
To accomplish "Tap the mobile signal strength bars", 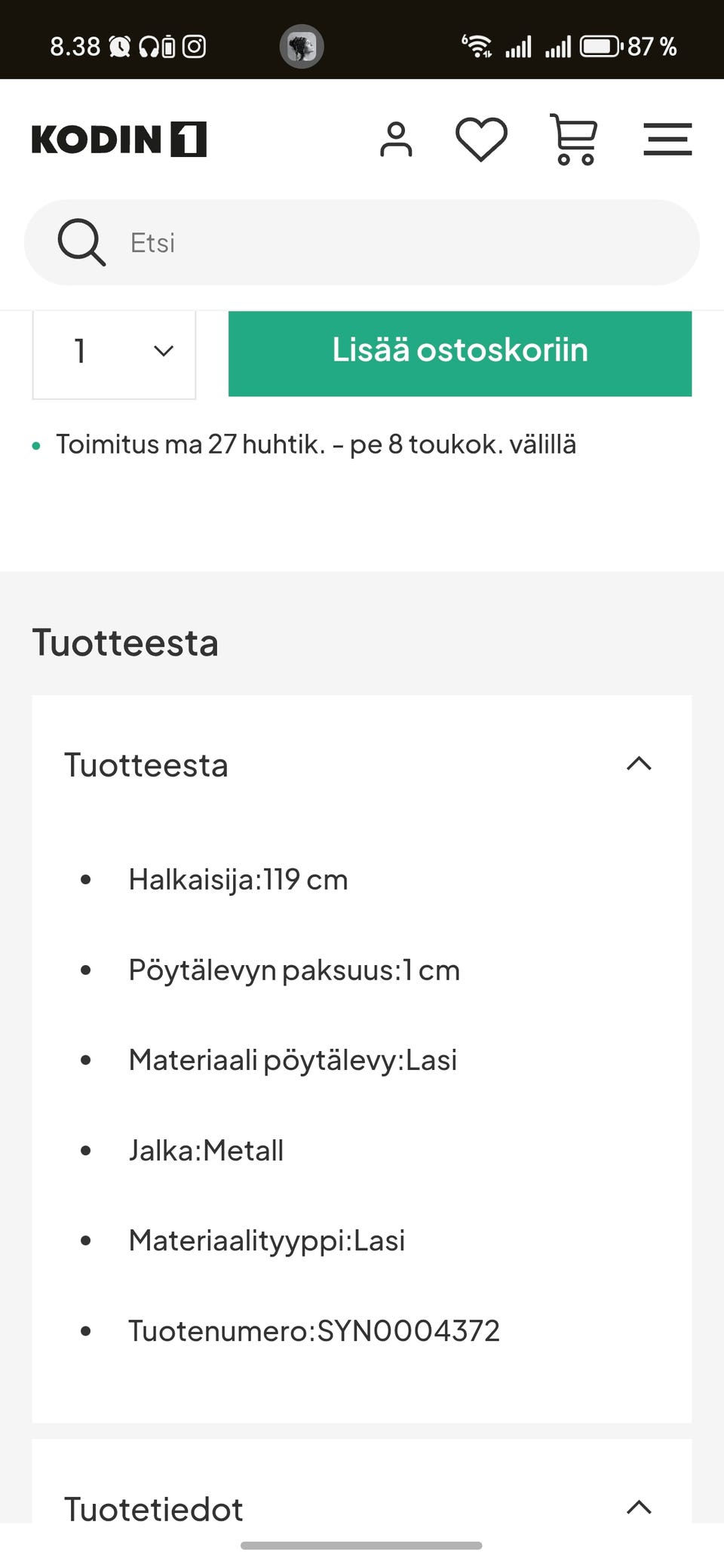I will coord(519,46).
